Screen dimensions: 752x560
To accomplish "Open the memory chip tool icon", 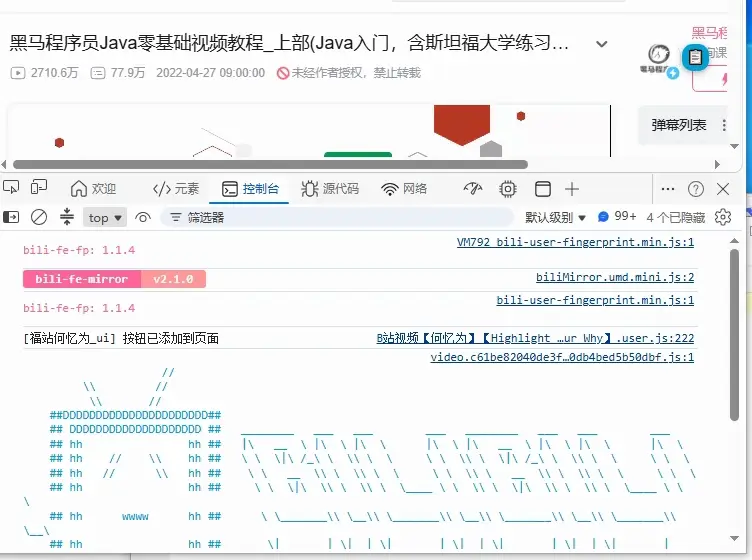I will [x=507, y=189].
